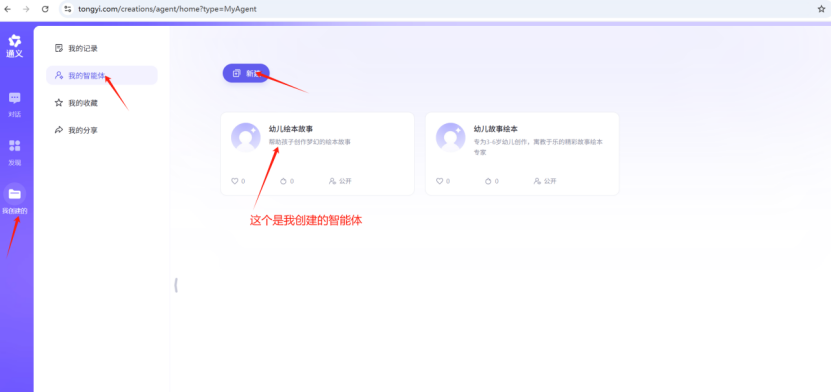Click flame popularity icon on 幼儿故事绘本 card

click(x=488, y=181)
